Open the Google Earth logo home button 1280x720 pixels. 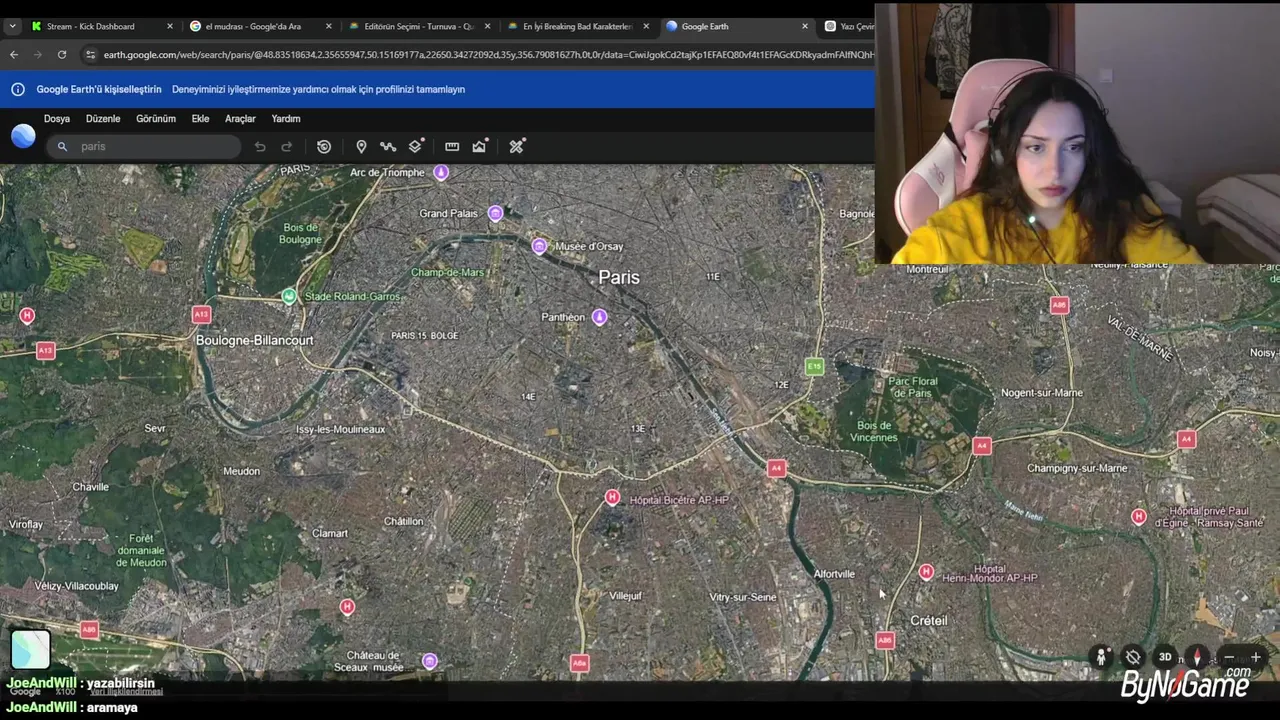point(23,136)
